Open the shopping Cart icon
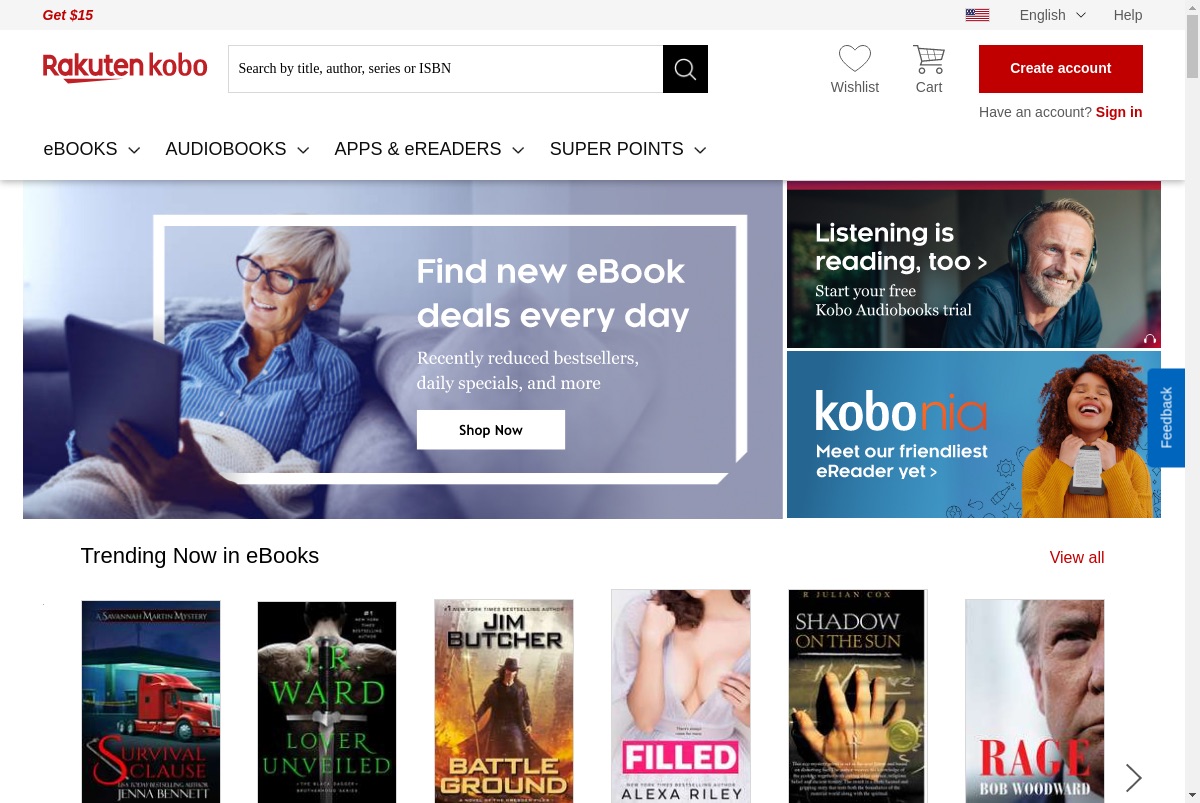Screen dimensions: 1200x803 929,59
